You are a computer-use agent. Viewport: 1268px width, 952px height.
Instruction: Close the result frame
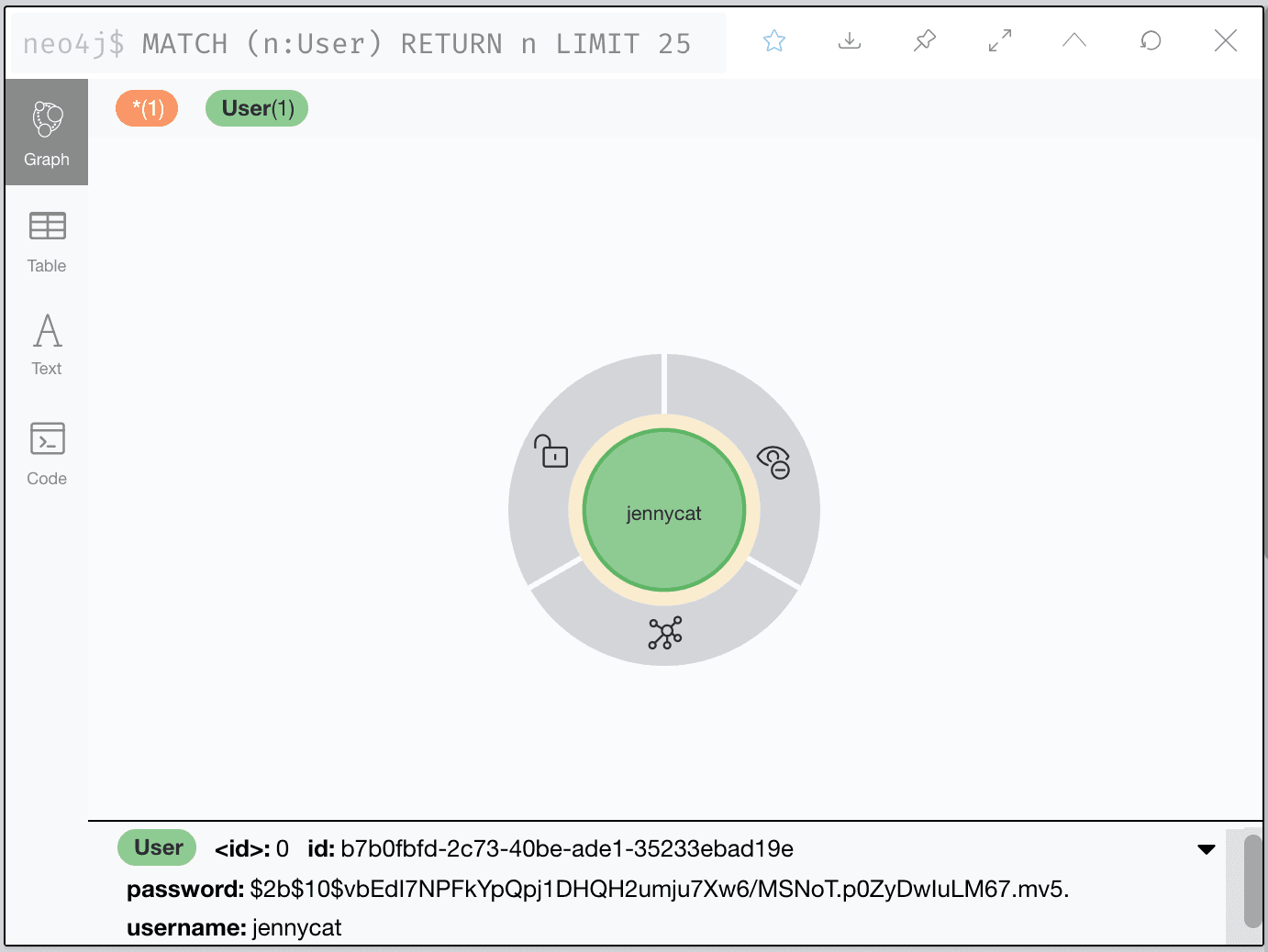pos(1226,41)
